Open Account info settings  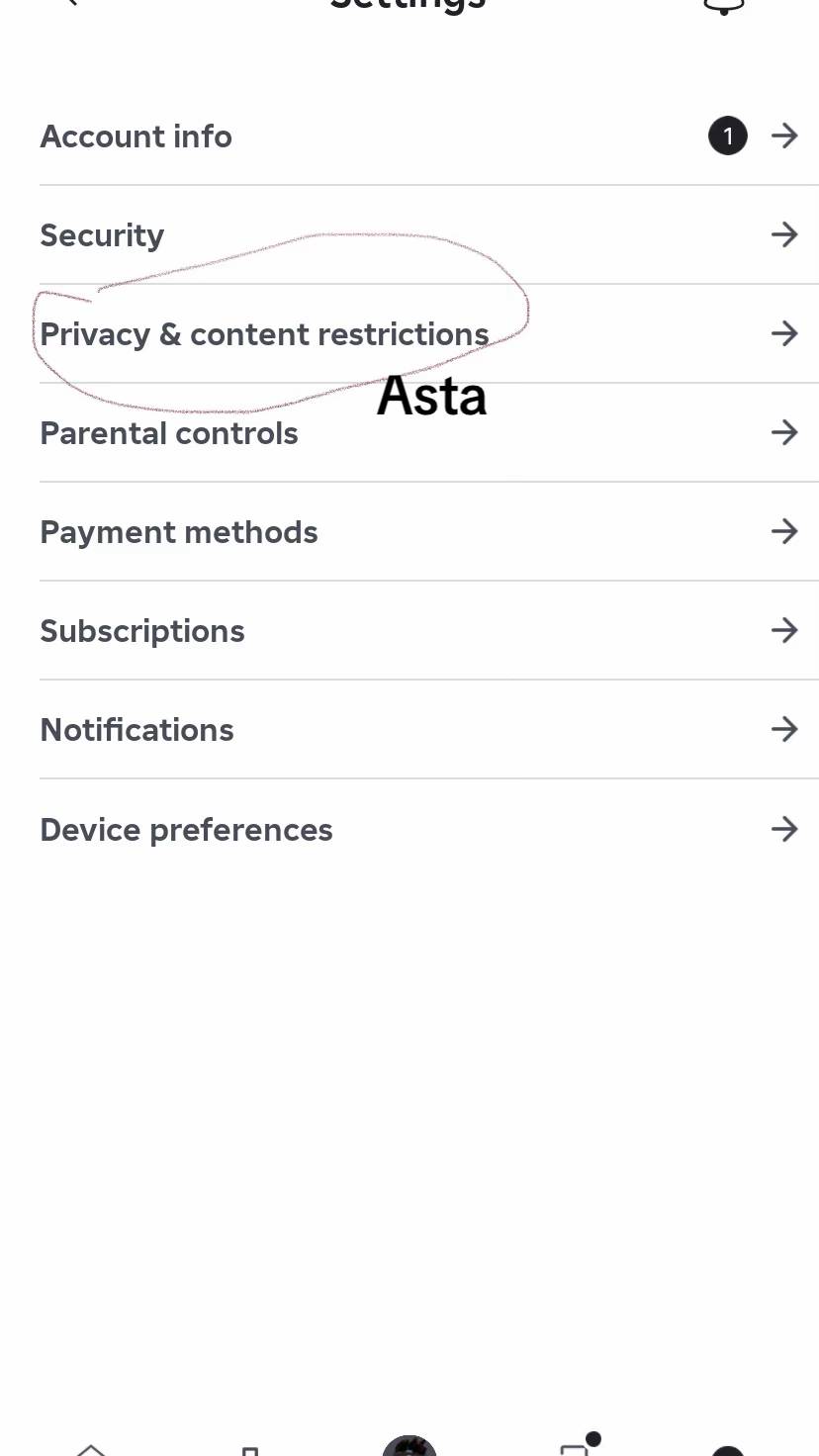tap(429, 136)
